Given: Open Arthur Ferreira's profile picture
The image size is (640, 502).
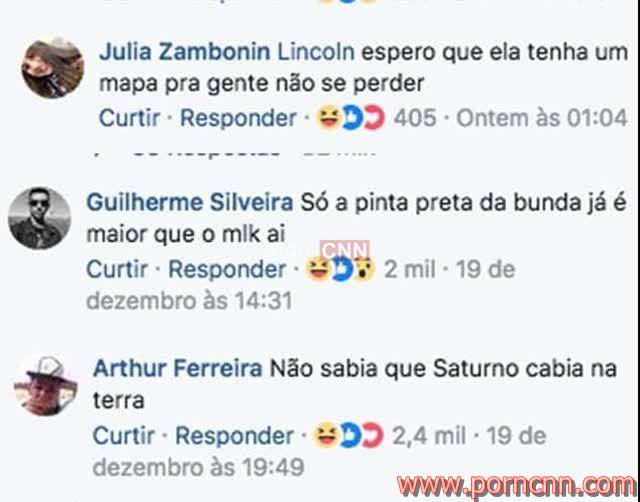Looking at the screenshot, I should click(46, 386).
